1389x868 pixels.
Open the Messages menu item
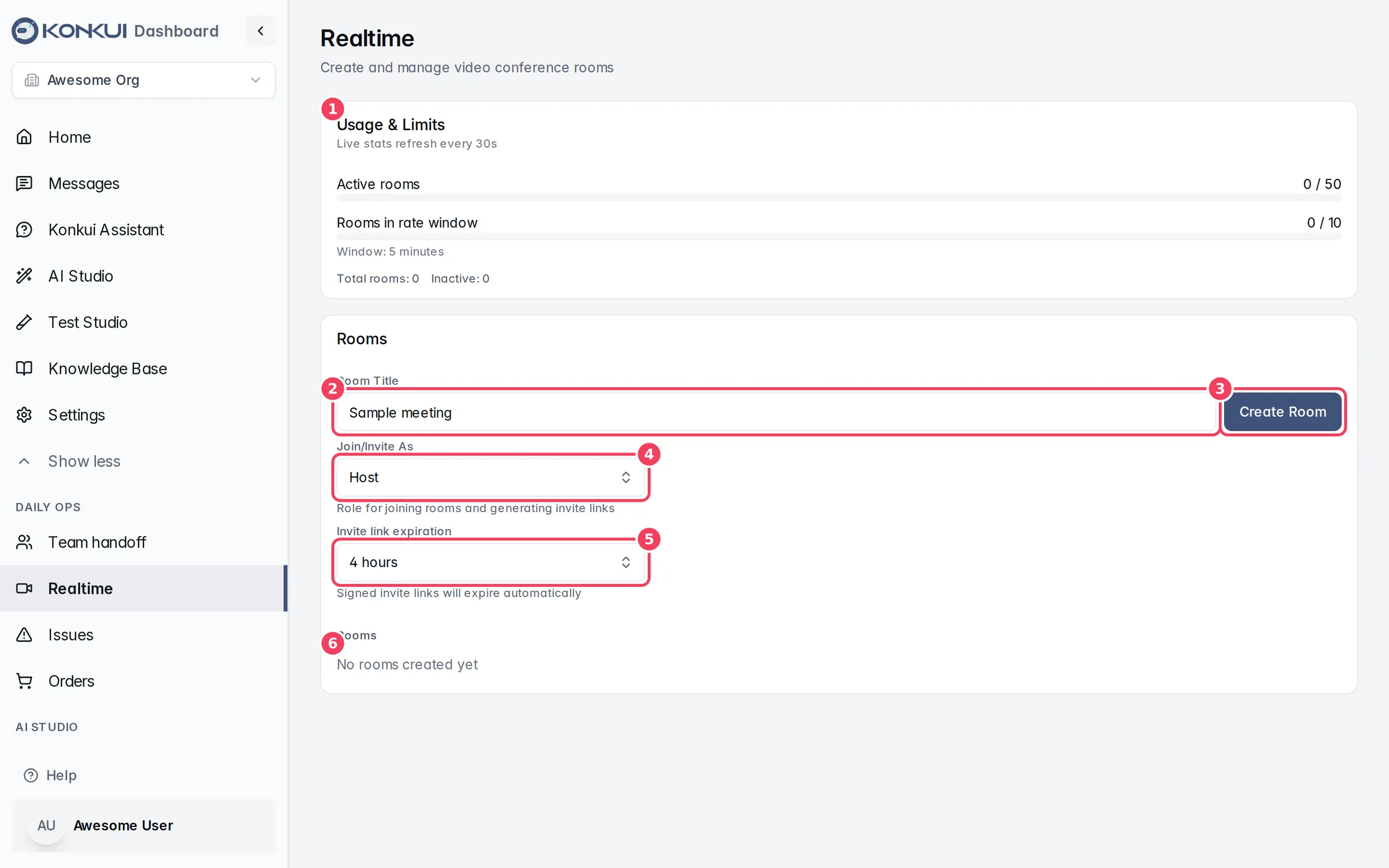144,183
